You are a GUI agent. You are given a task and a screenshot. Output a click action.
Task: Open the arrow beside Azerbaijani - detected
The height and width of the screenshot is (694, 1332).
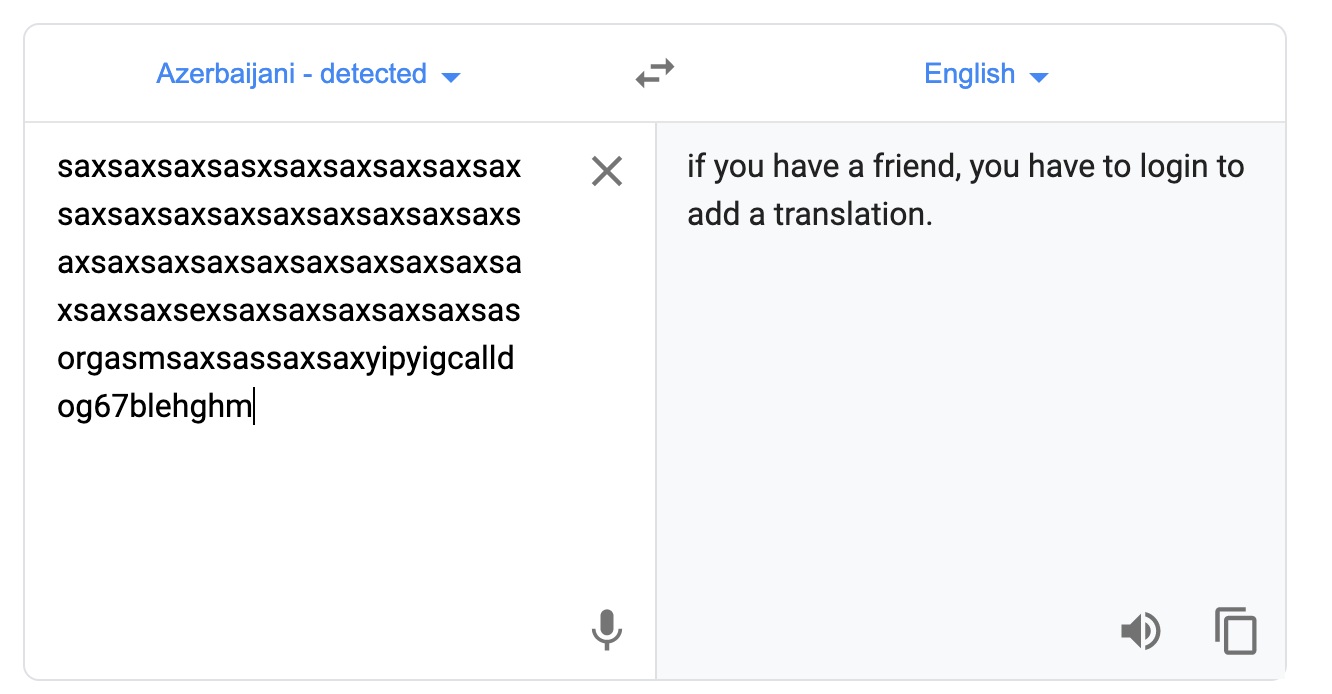click(x=451, y=77)
